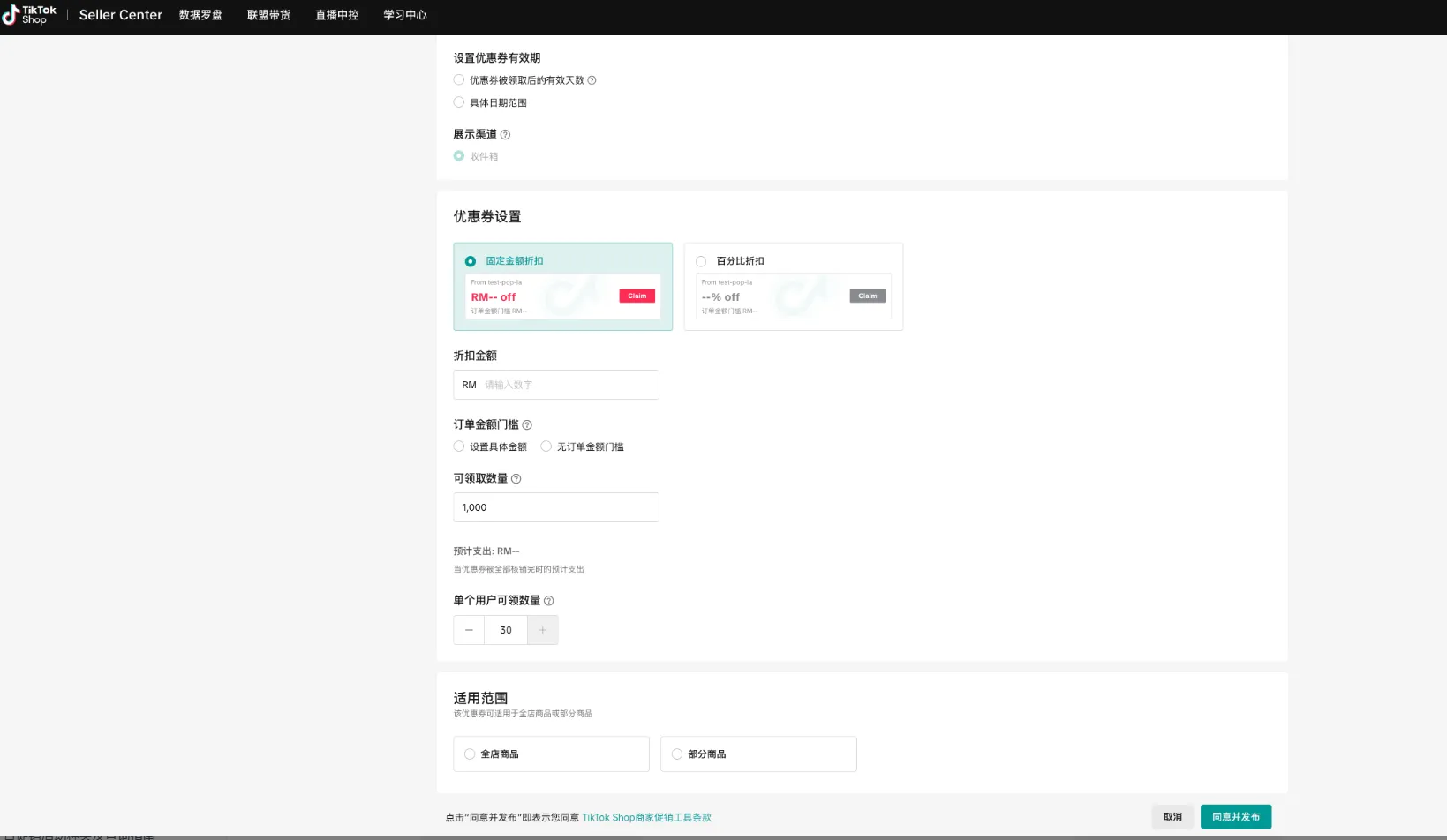The height and width of the screenshot is (840, 1447).
Task: Click the 优惠券设置 section heading
Action: click(487, 217)
